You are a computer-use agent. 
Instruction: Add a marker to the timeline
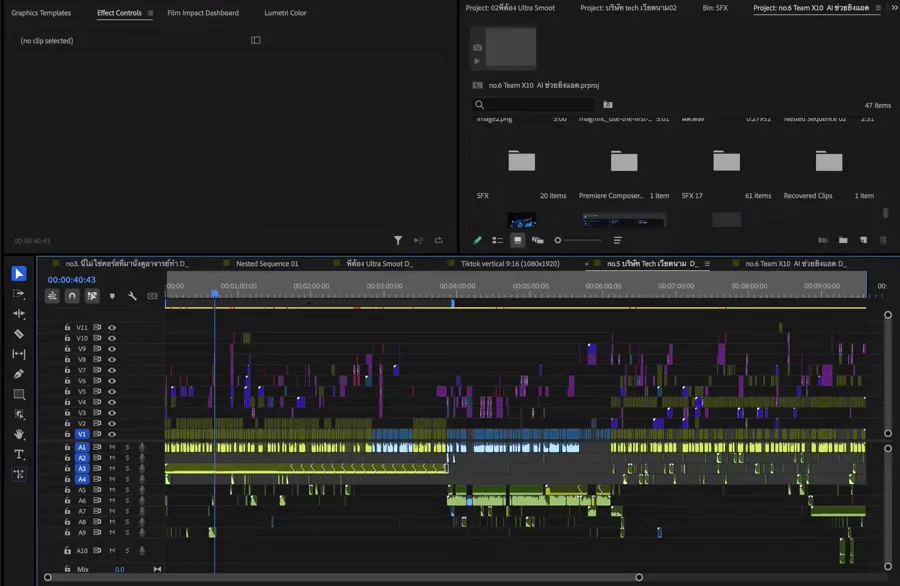pyautogui.click(x=112, y=296)
